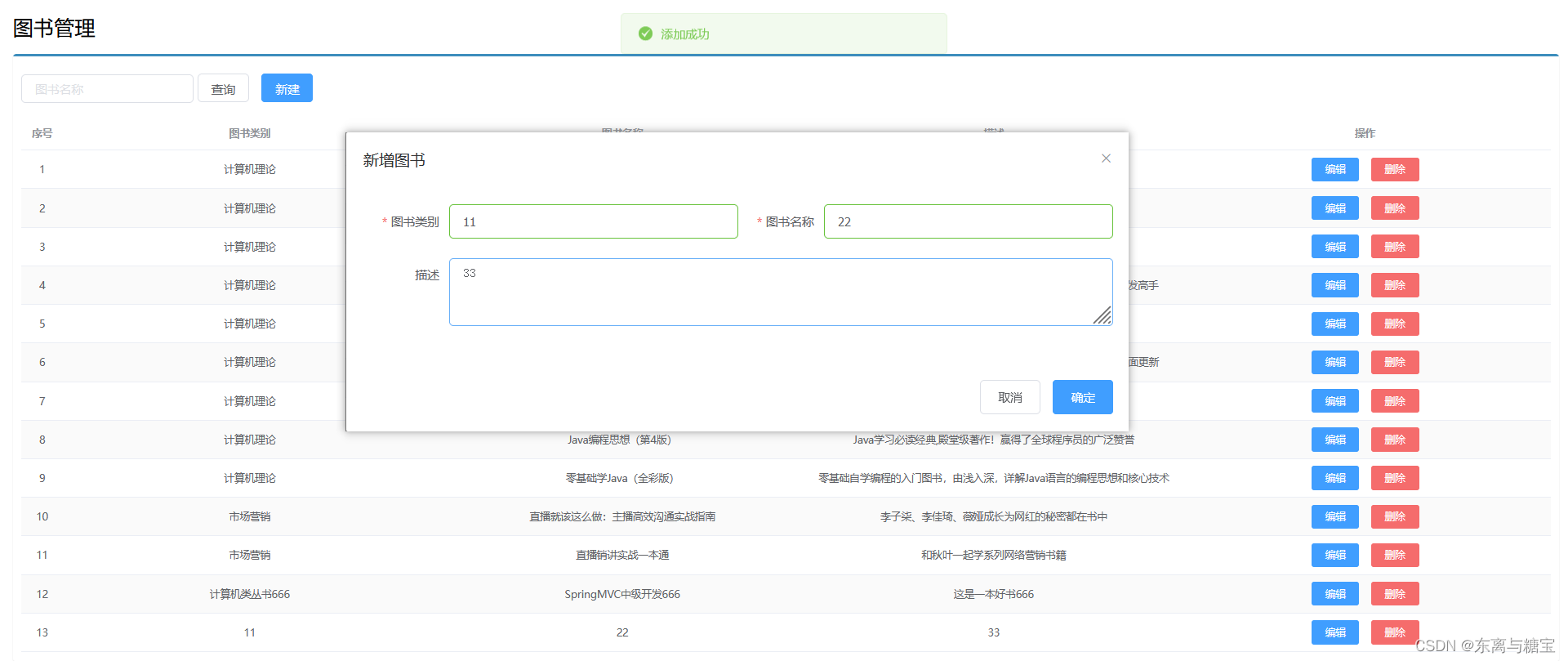
Task: Delete the 零基础学Java row
Action: pyautogui.click(x=1395, y=478)
